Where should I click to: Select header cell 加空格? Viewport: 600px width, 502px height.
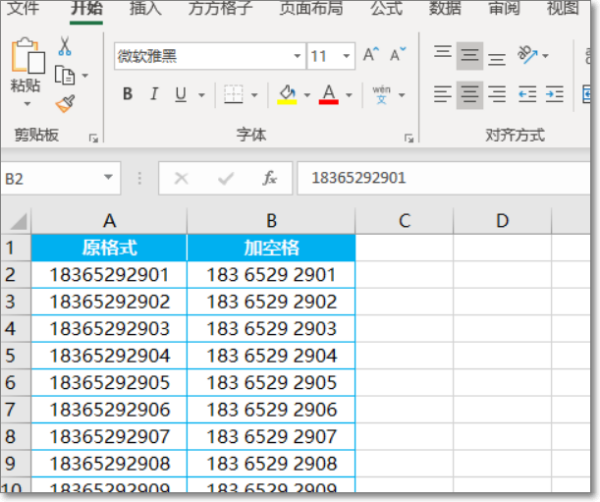pyautogui.click(x=271, y=248)
